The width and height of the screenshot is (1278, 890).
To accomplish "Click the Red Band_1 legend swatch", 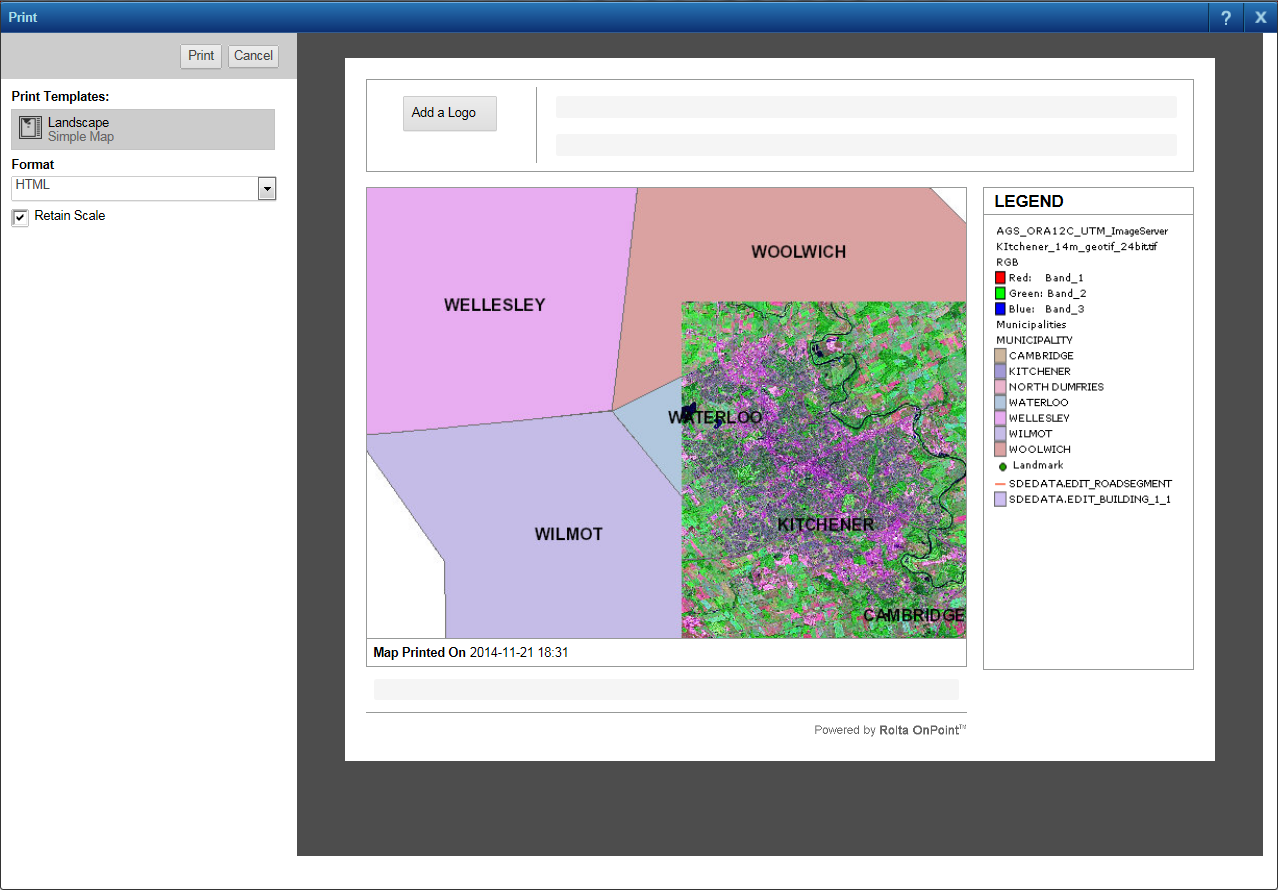I will [1000, 278].
